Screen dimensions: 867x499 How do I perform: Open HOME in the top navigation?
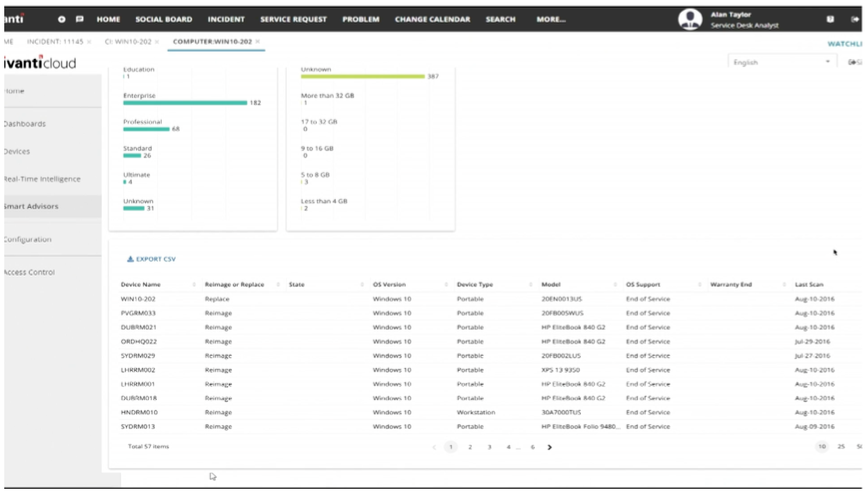(108, 19)
